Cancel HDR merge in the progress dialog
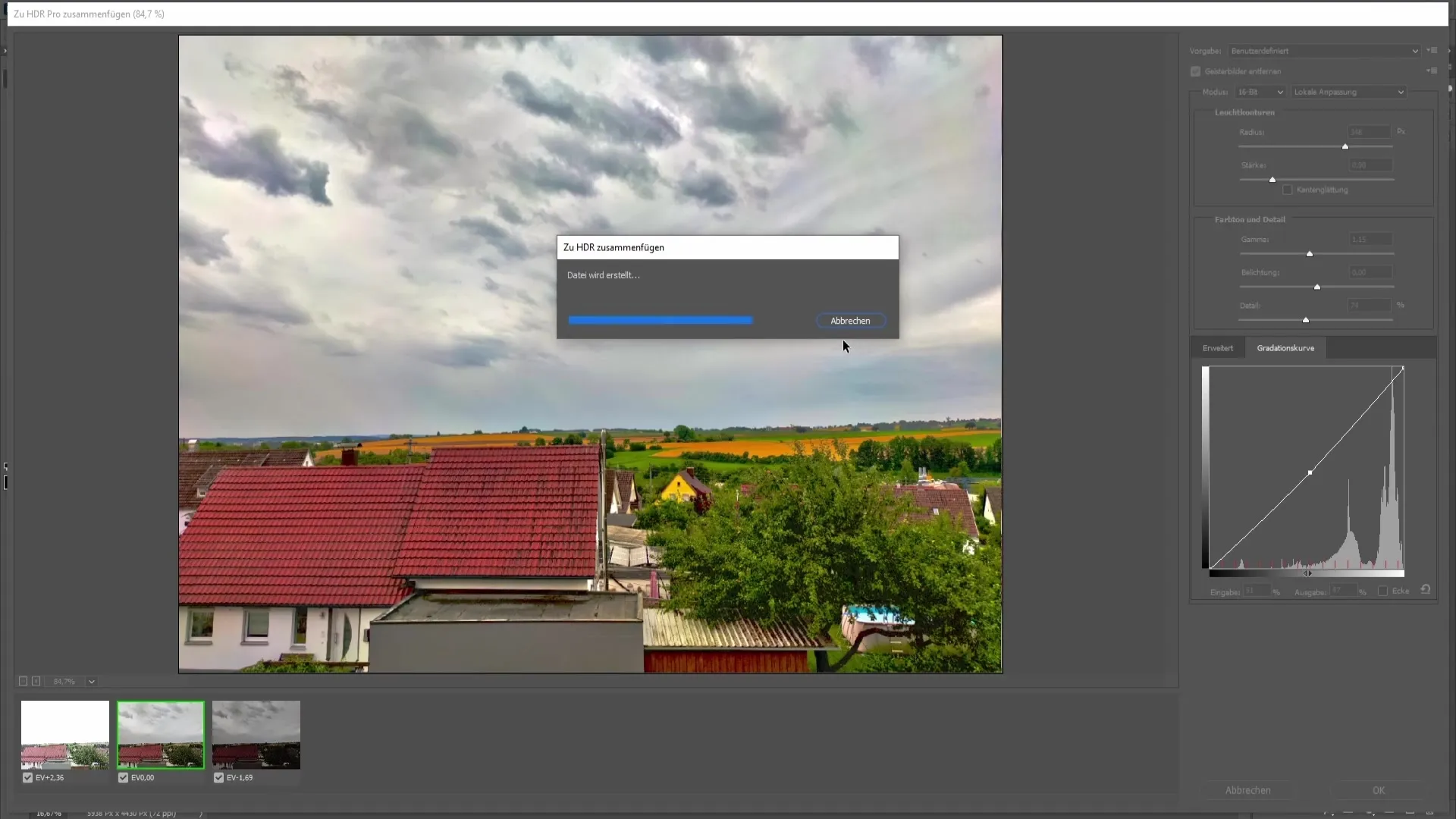The image size is (1456, 819). (850, 321)
